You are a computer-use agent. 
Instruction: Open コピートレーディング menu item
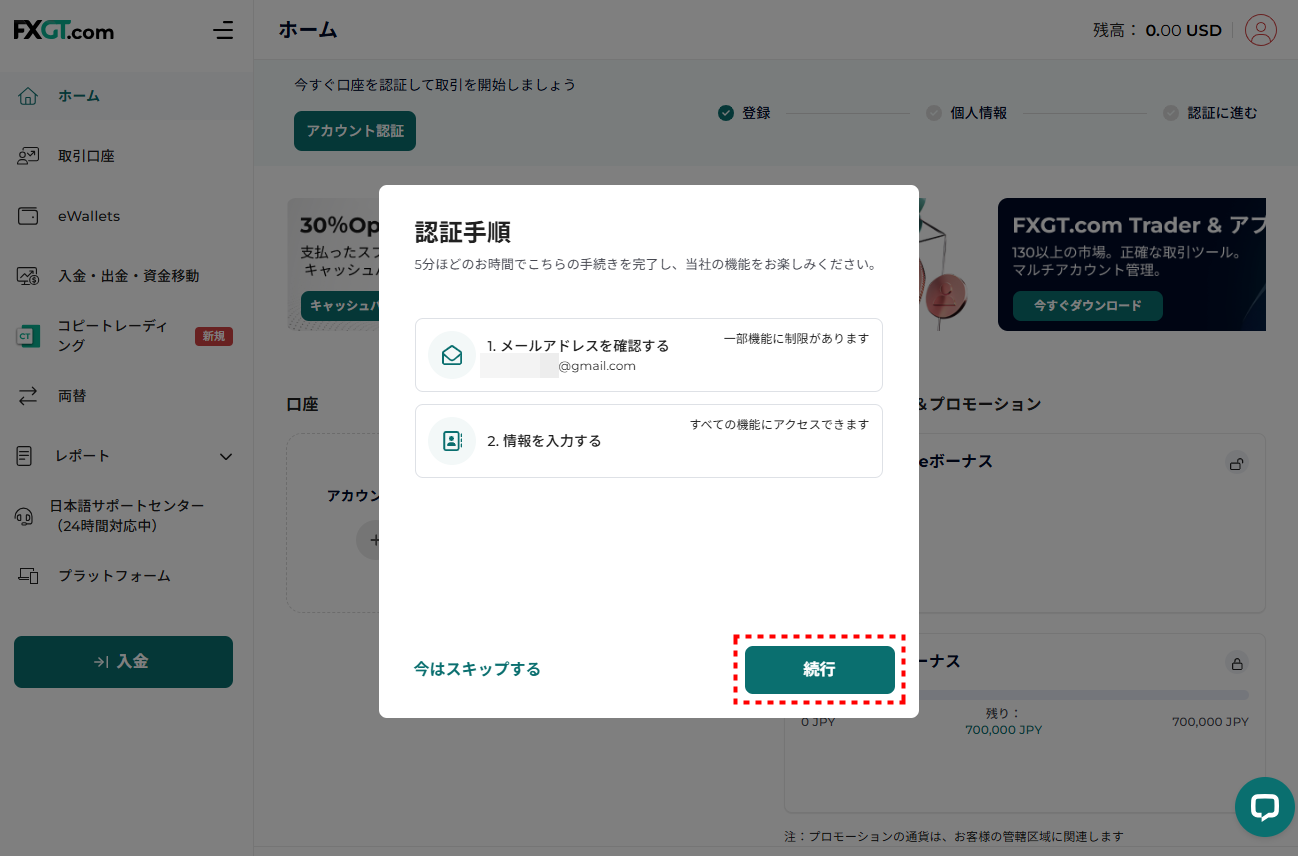click(112, 336)
